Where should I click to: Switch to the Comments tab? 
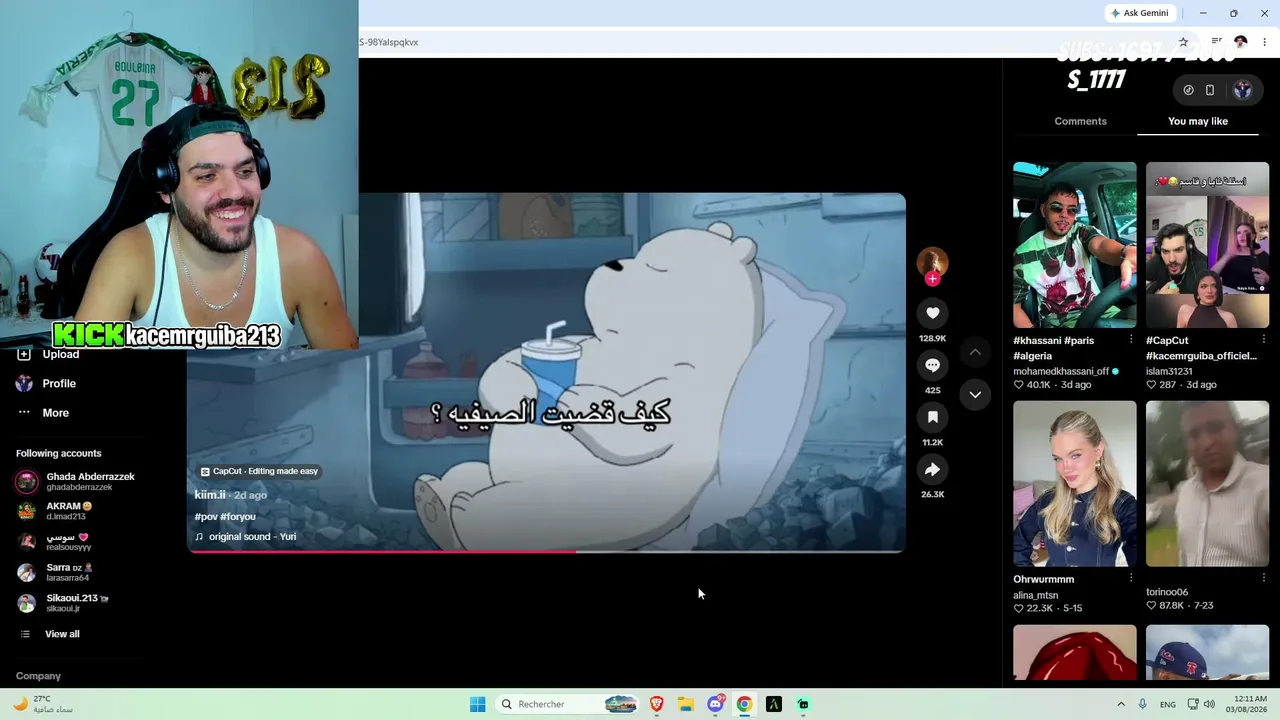[1080, 121]
